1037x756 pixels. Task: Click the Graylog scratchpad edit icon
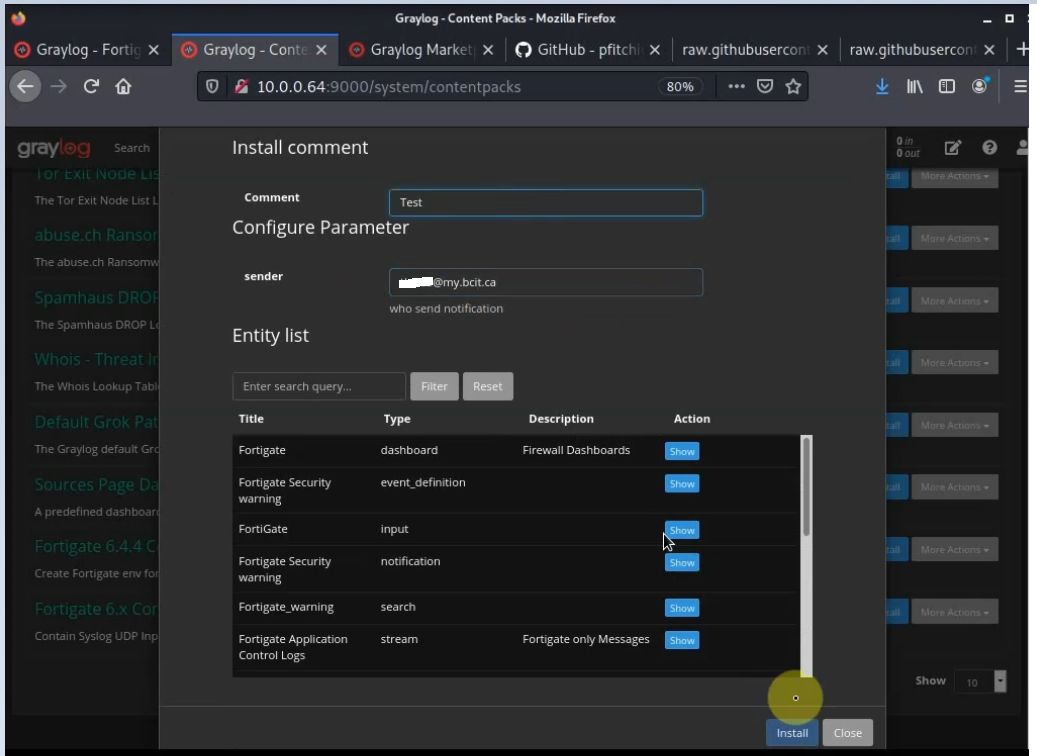click(x=952, y=147)
